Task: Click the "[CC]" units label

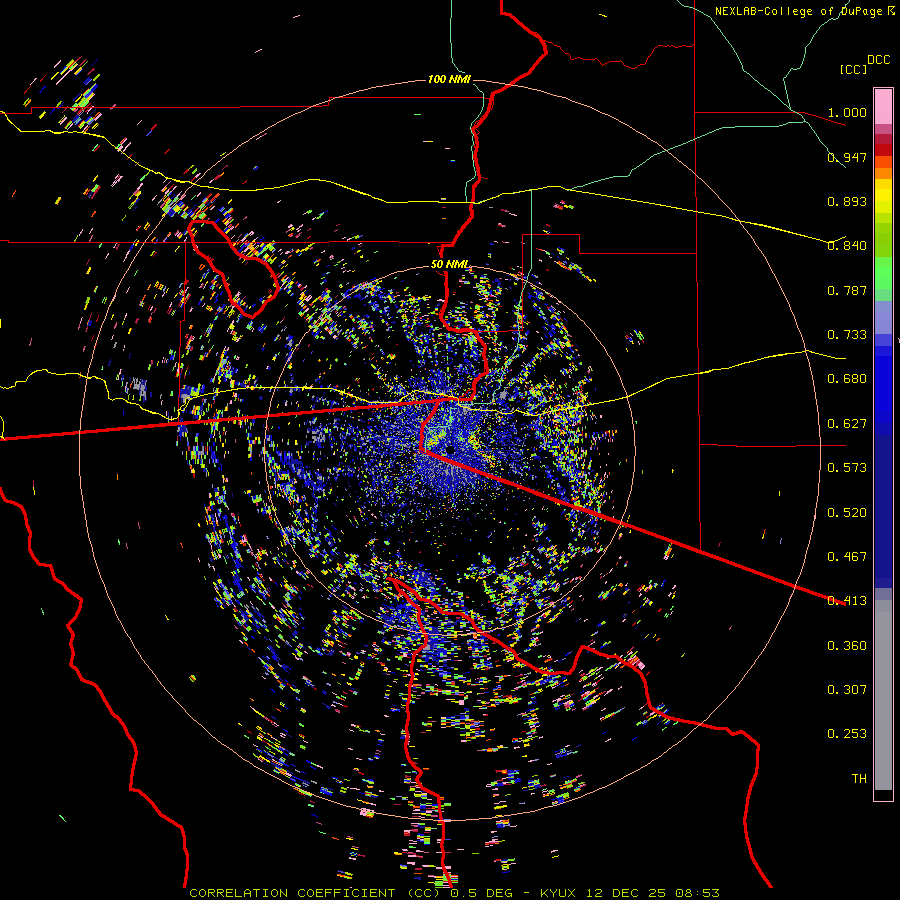Action: 853,69
